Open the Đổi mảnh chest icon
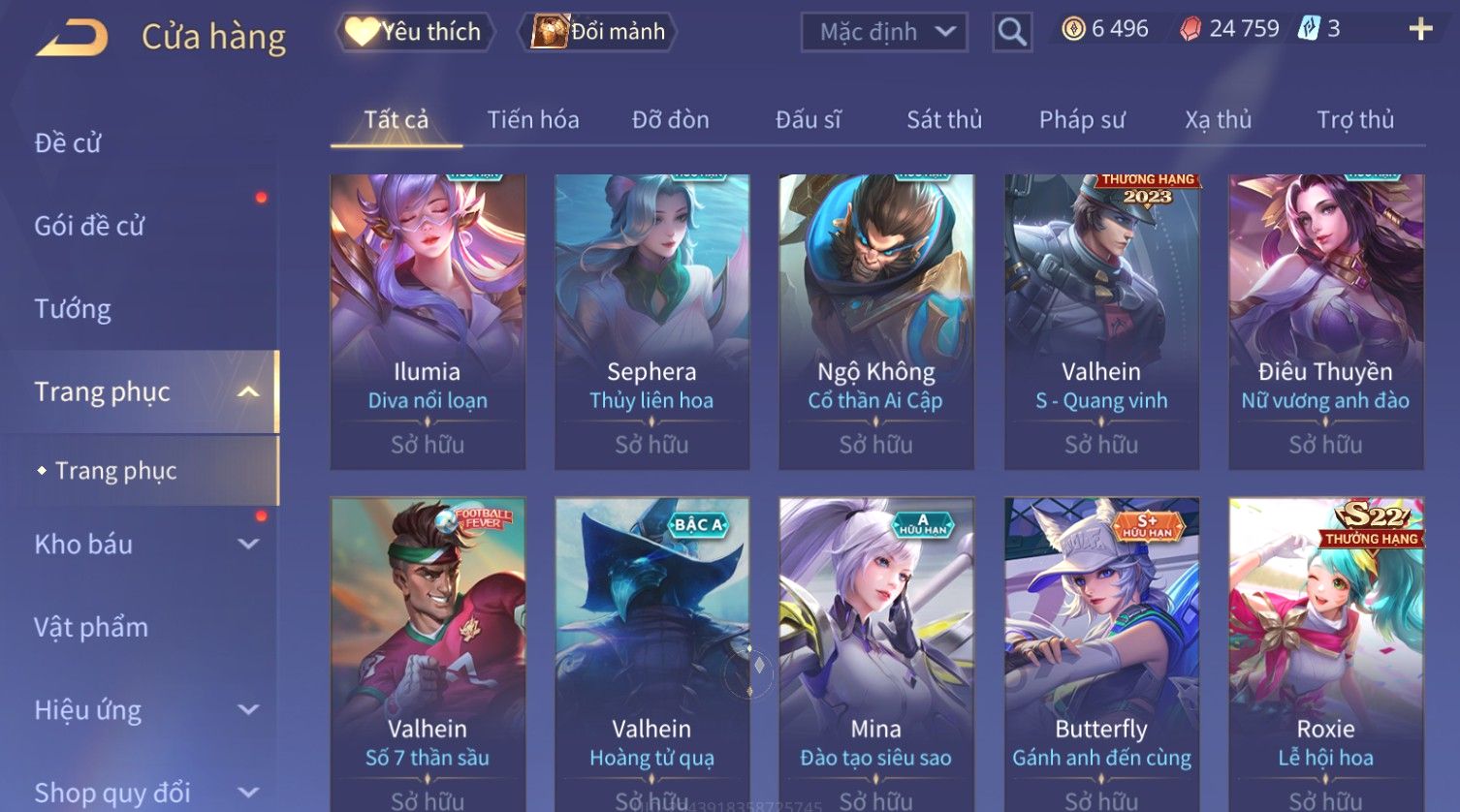This screenshot has width=1460, height=812. tap(550, 32)
